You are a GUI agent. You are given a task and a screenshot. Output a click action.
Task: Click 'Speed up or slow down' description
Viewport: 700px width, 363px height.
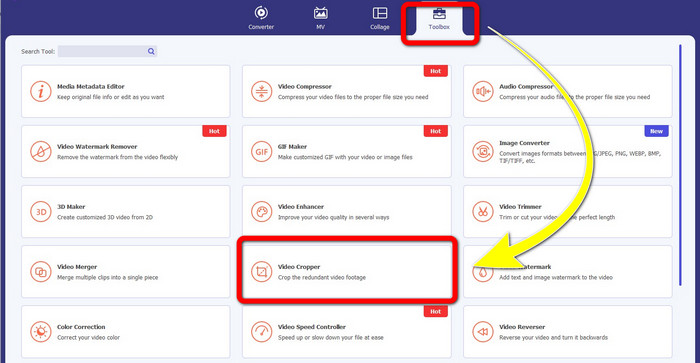(331, 338)
